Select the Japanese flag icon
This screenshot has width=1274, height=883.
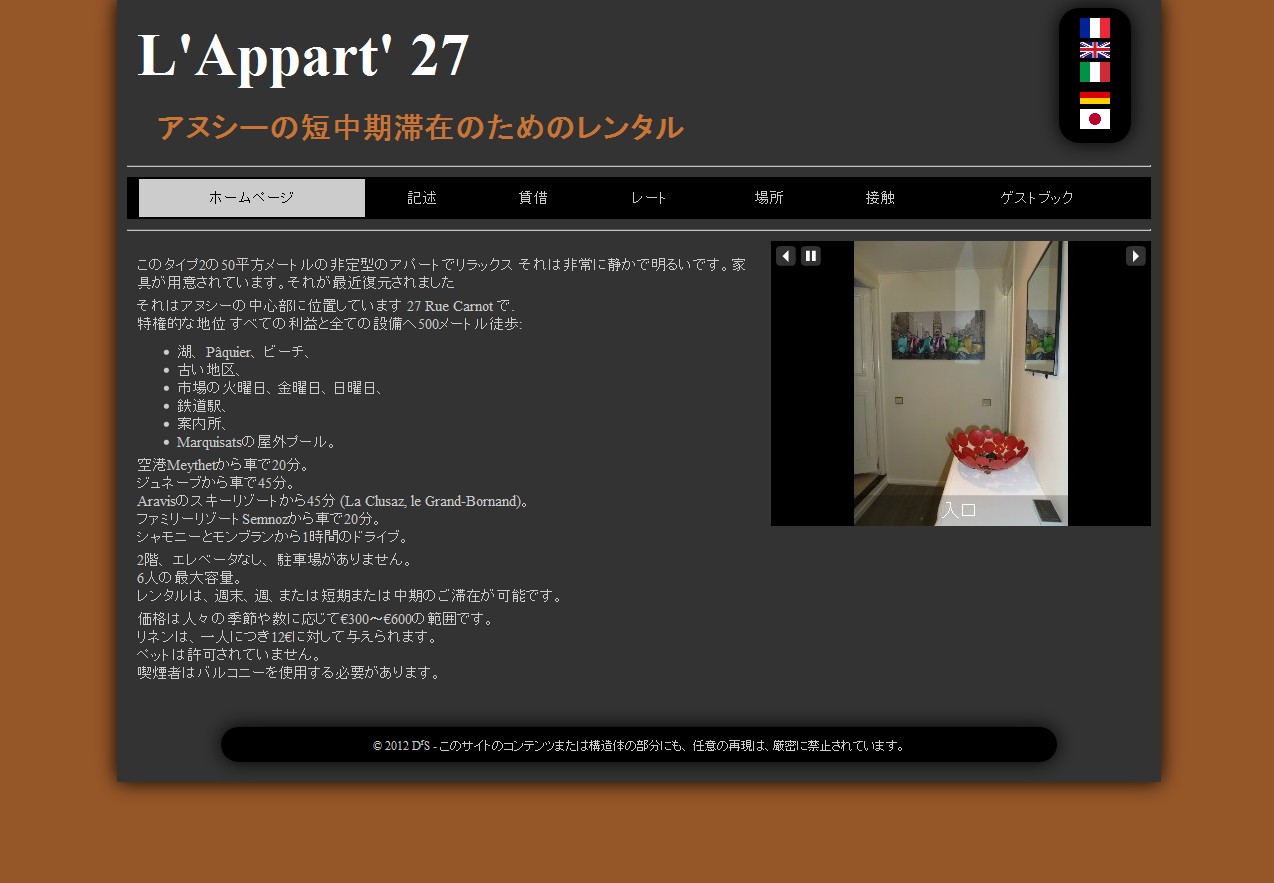click(1094, 119)
